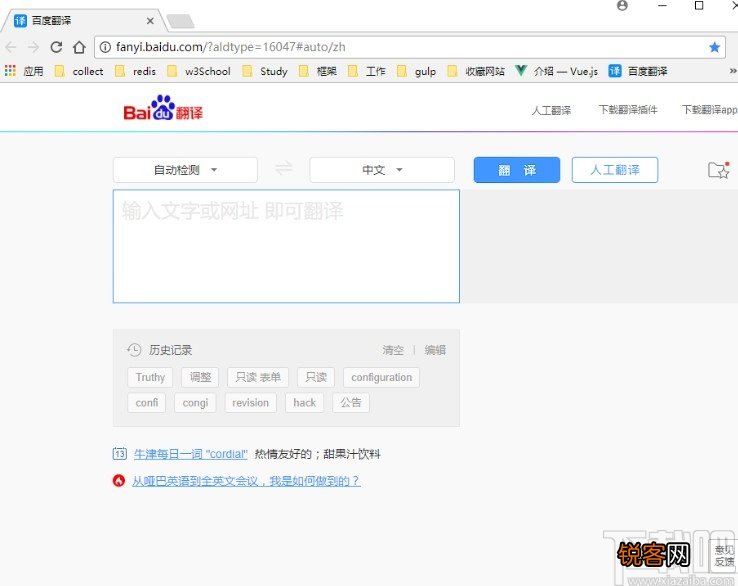Select history item hack
The image size is (738, 586).
click(x=305, y=403)
